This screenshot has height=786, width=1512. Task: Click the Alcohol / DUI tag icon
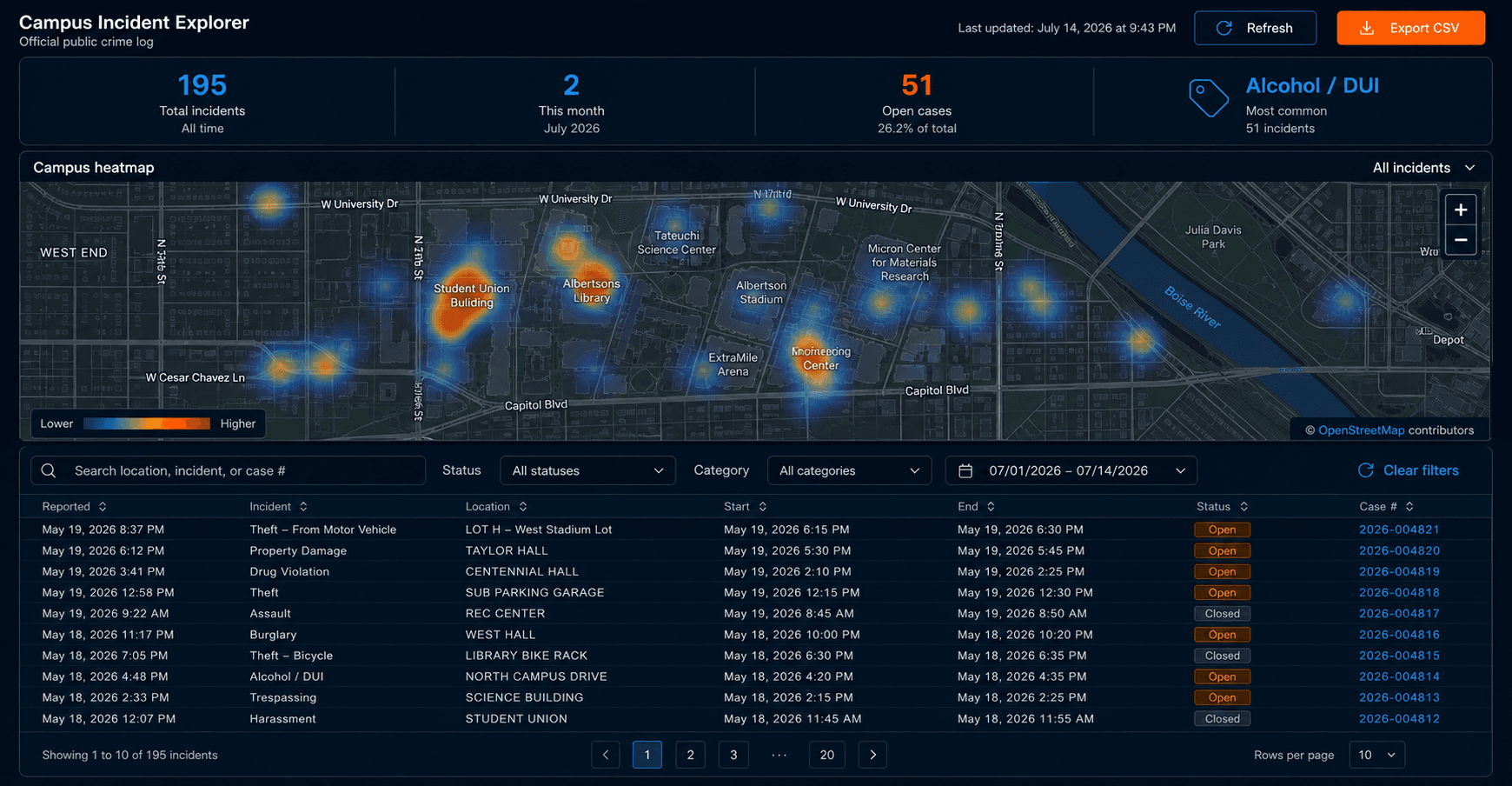[x=1208, y=97]
